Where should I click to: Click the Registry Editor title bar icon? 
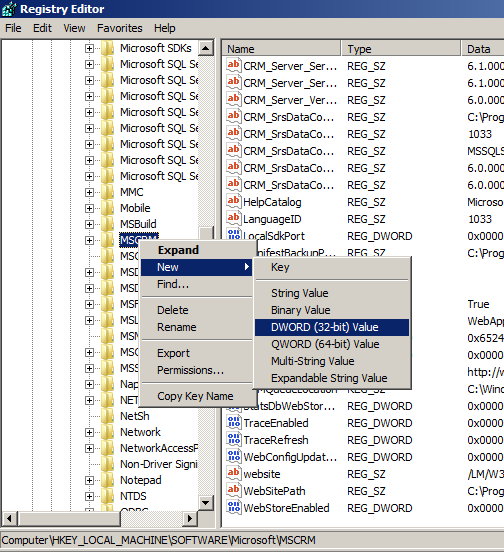(9, 9)
